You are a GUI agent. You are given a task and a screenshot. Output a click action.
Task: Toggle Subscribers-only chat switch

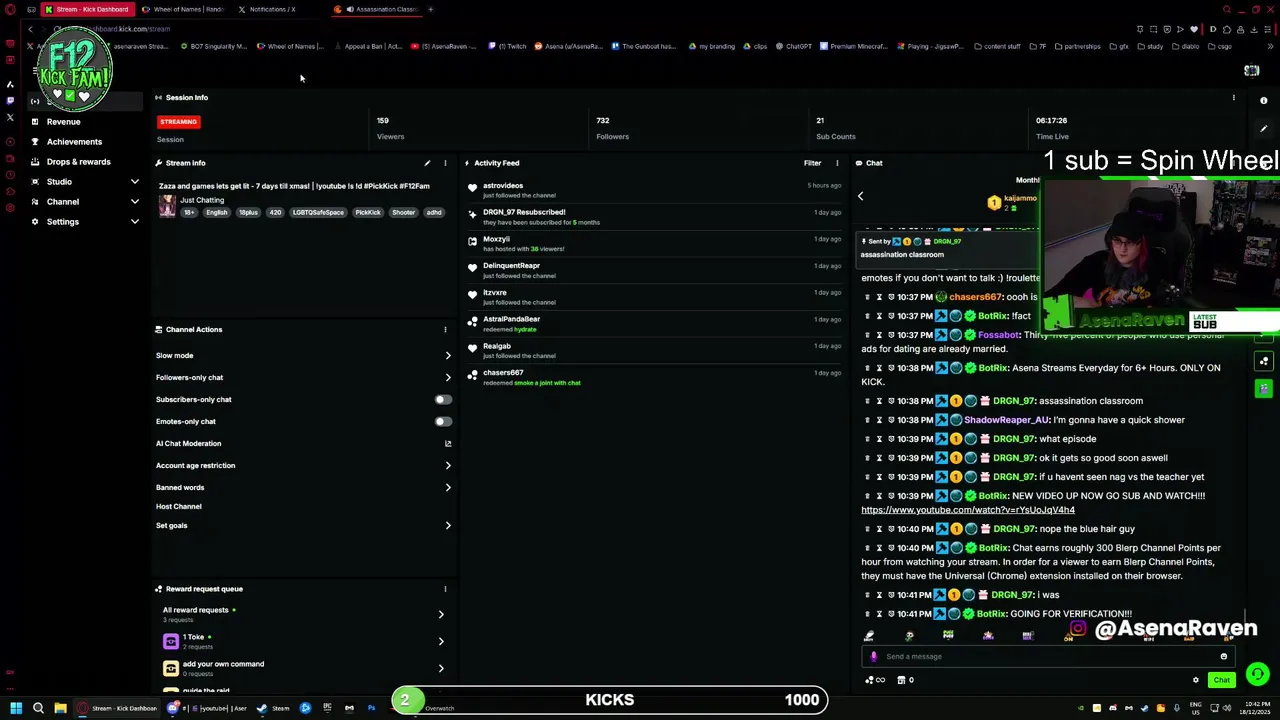[443, 400]
